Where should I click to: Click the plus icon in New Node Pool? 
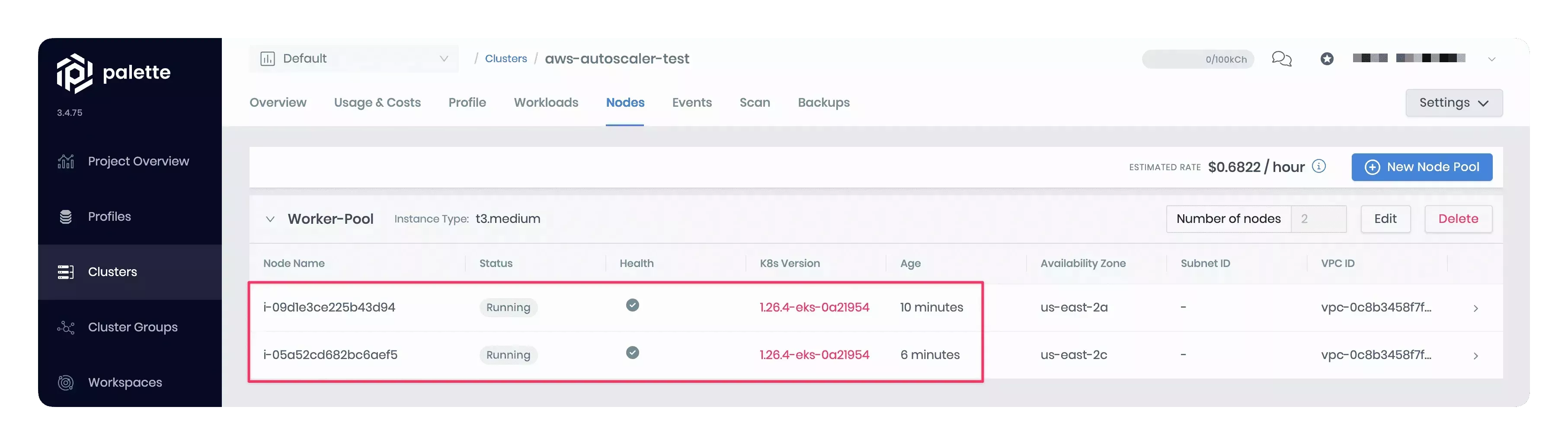[1373, 167]
